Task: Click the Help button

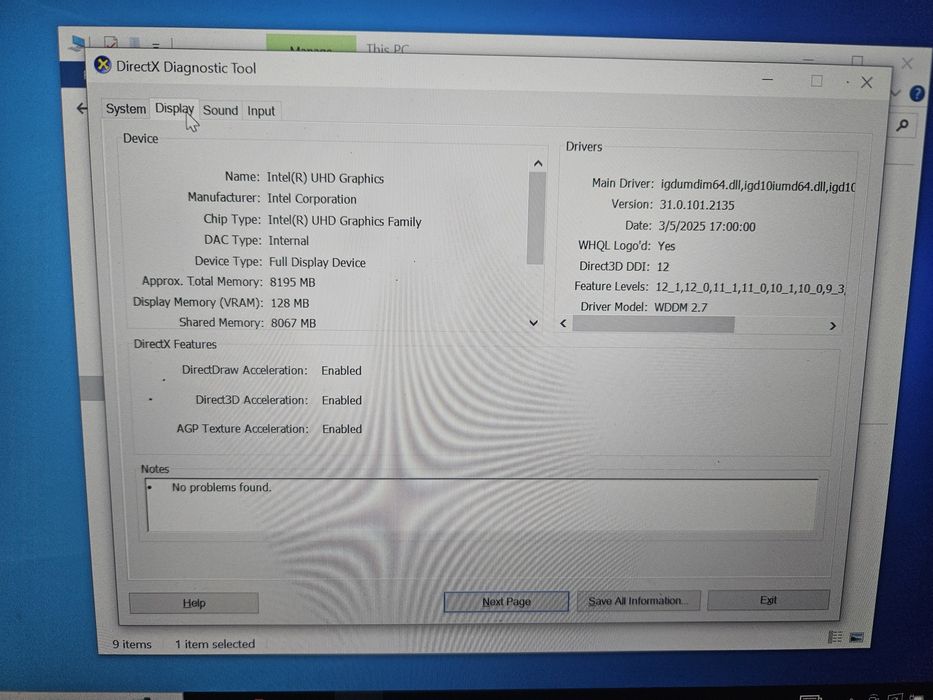Action: (194, 603)
